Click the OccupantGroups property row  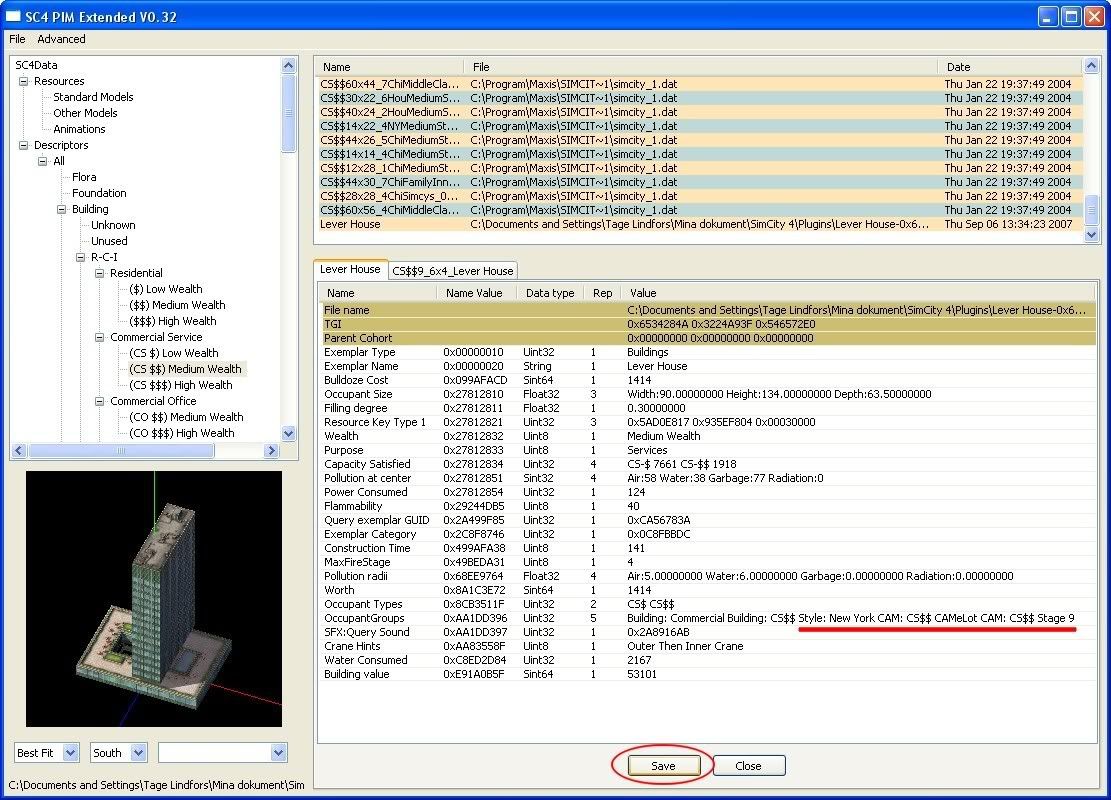(x=365, y=618)
